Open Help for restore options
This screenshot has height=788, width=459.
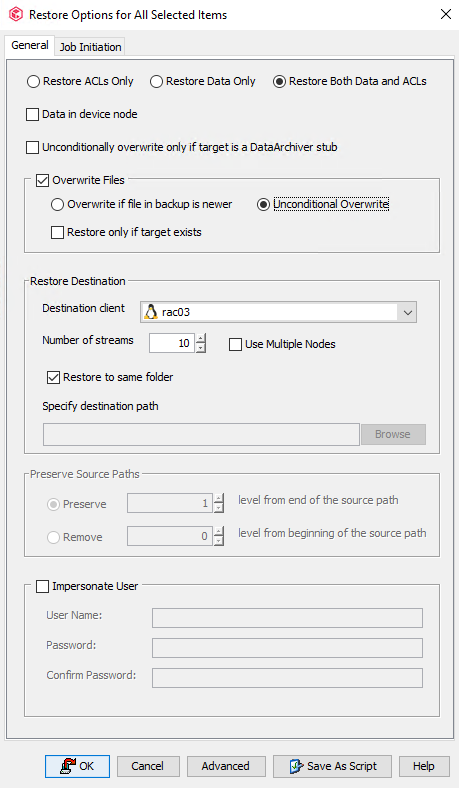coord(424,766)
